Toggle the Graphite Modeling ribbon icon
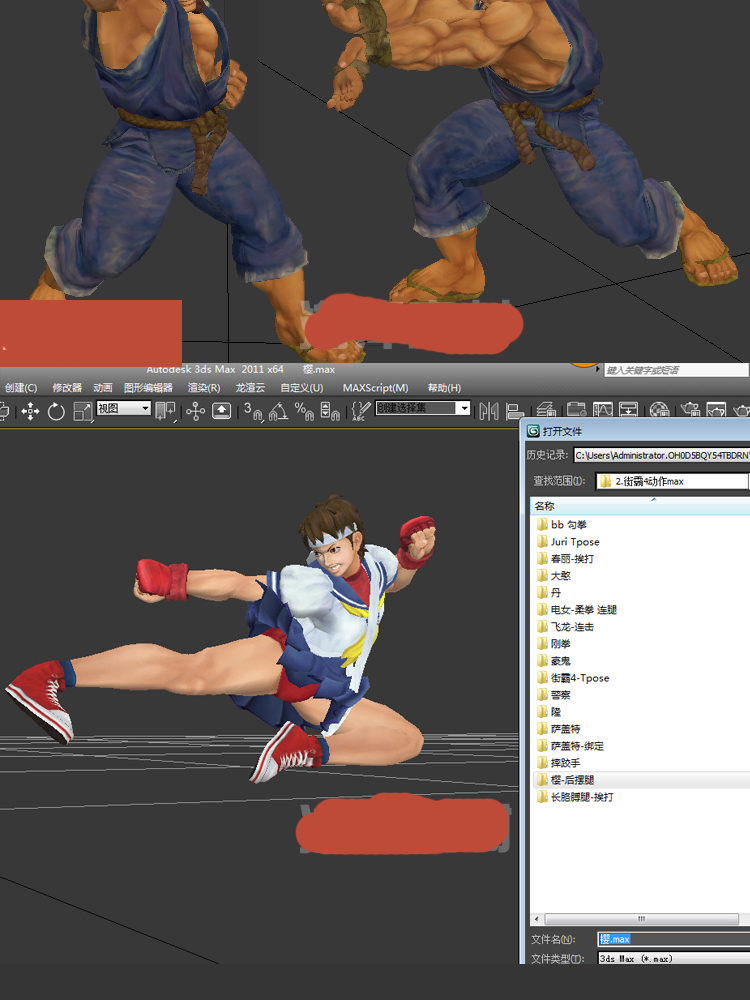Viewport: 750px width, 1000px height. [x=576, y=410]
